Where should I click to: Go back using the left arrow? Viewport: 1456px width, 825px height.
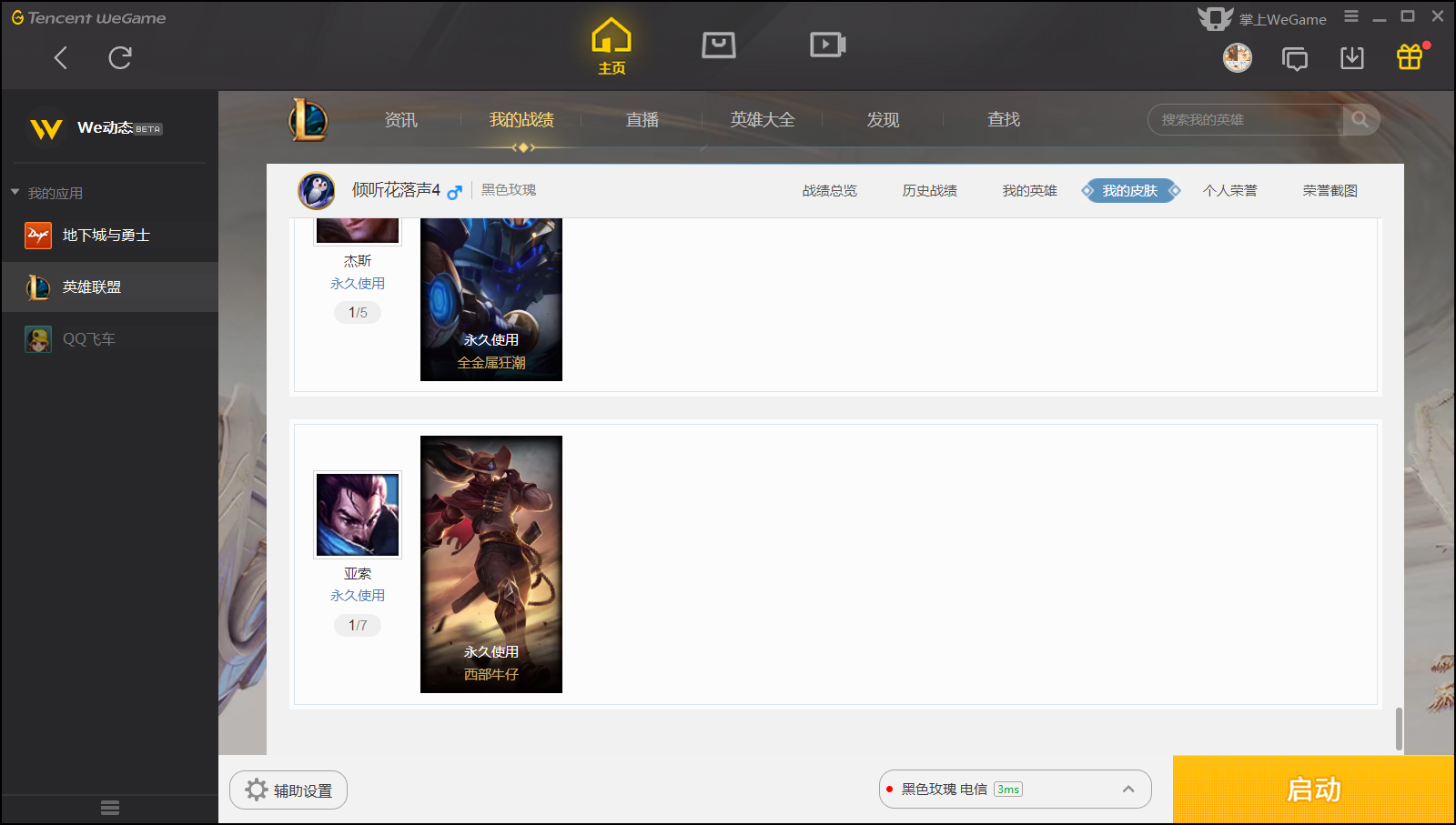point(61,58)
